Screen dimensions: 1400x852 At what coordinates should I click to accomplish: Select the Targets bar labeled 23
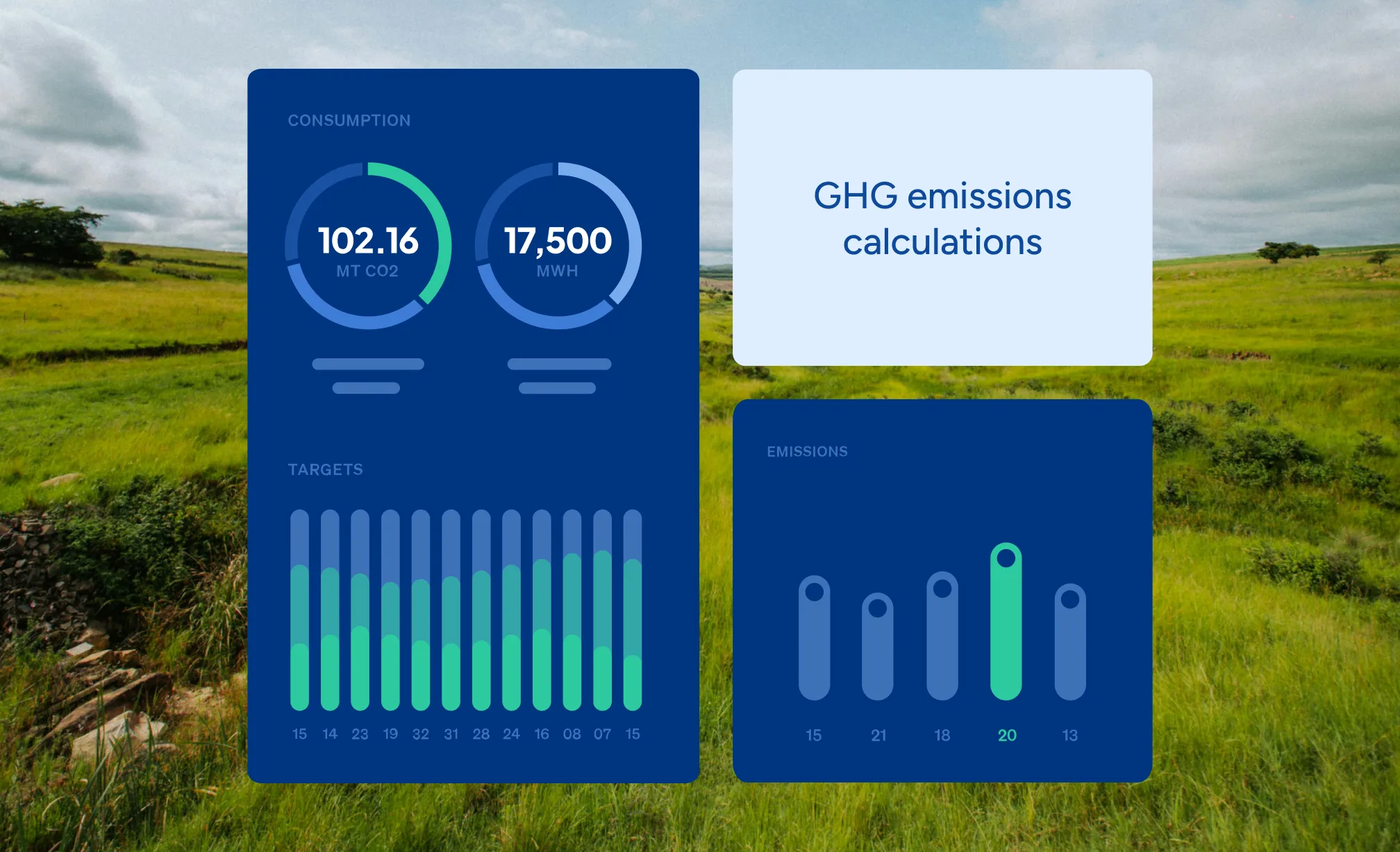tap(360, 610)
